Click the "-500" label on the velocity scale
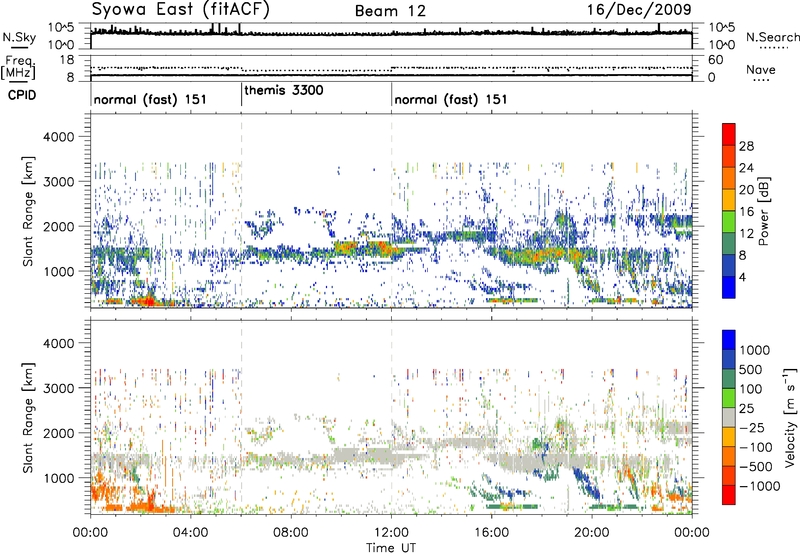The height and width of the screenshot is (554, 800). (756, 467)
